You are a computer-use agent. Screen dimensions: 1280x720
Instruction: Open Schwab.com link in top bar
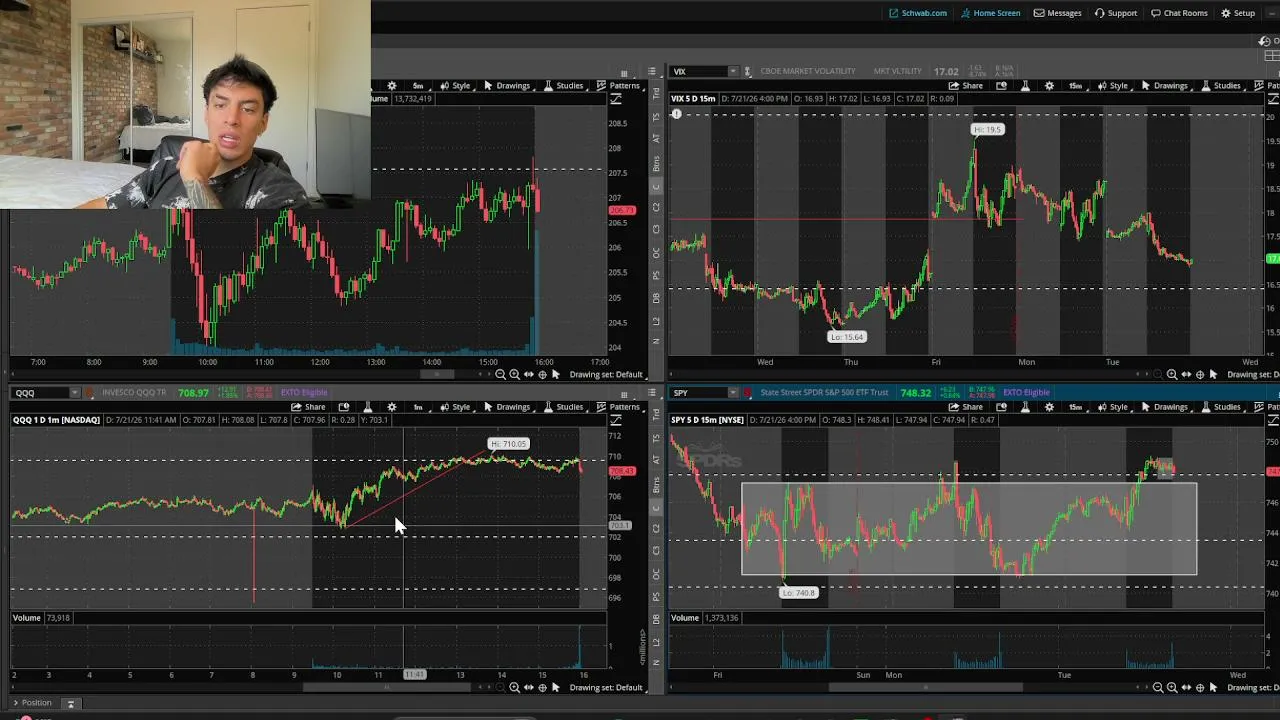(x=918, y=13)
